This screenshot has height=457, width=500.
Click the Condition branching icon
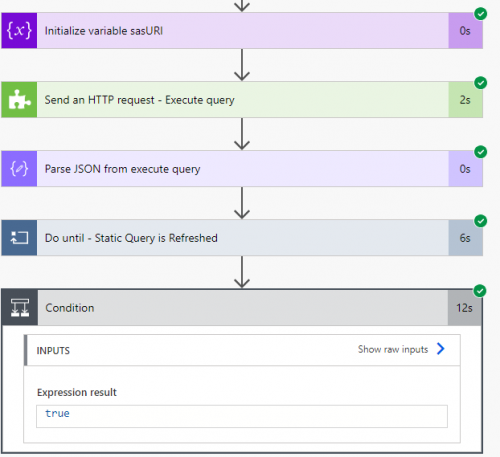point(20,307)
